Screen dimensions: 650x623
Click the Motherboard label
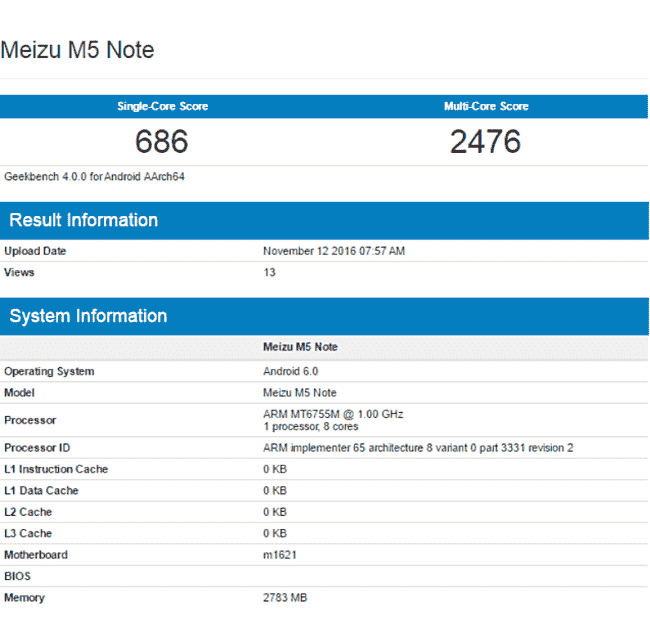click(36, 555)
